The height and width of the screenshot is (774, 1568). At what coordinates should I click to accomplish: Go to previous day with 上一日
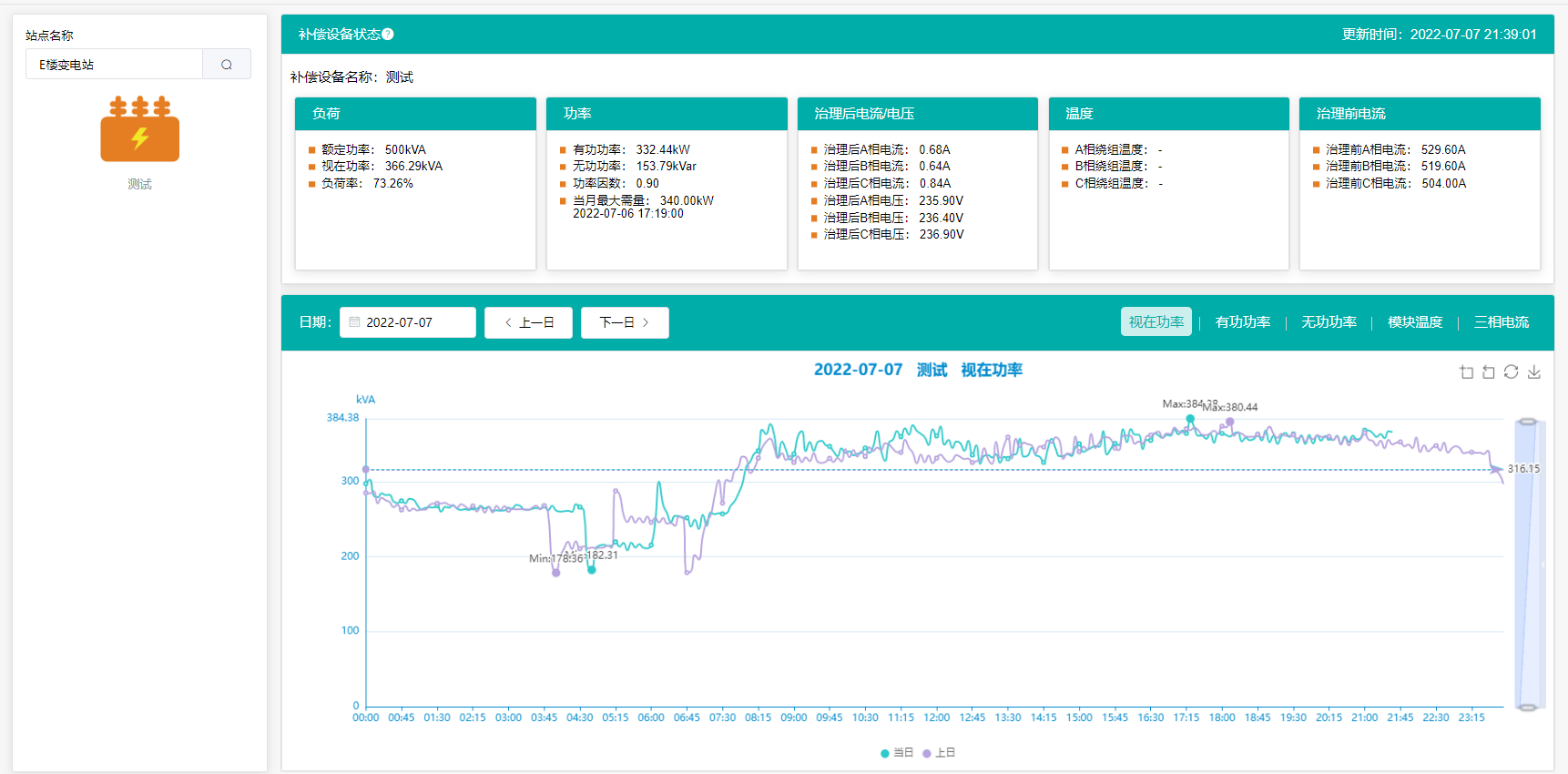[528, 322]
